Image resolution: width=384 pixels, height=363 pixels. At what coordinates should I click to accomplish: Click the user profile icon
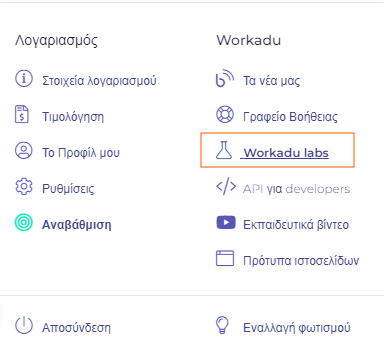pos(24,150)
